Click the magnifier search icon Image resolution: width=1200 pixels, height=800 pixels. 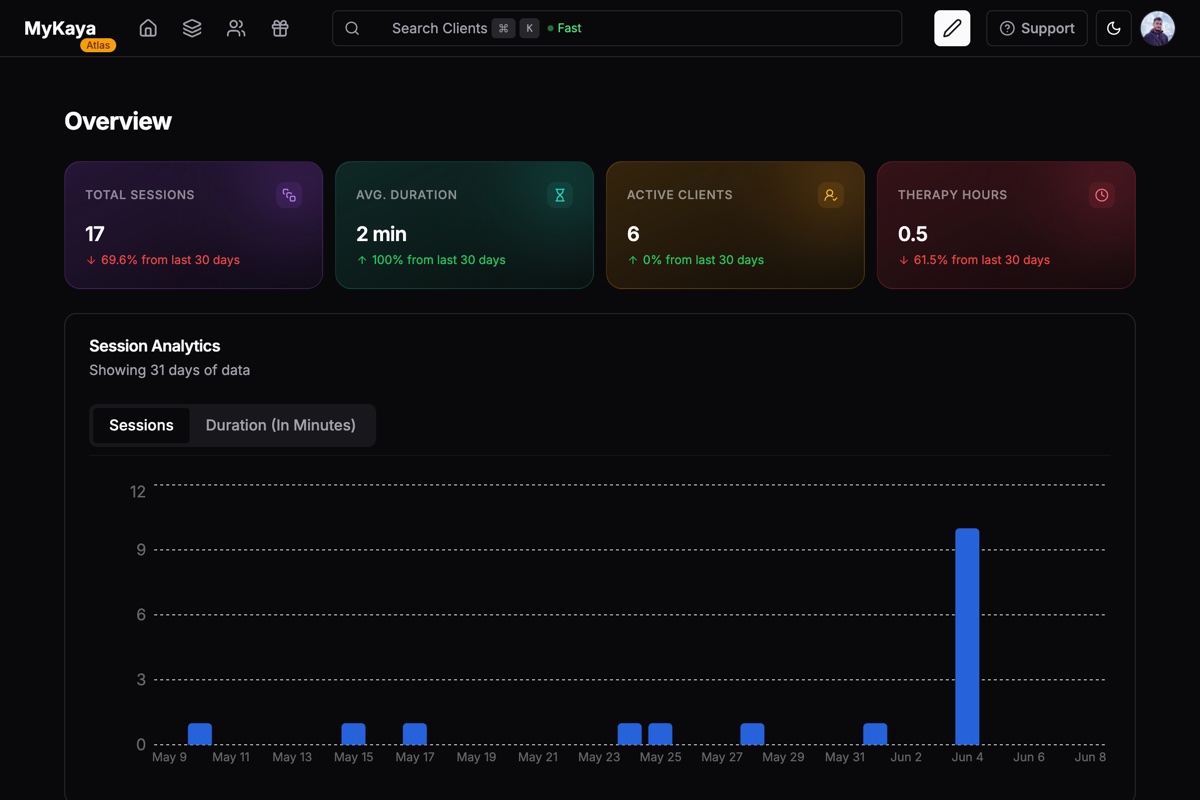point(352,28)
